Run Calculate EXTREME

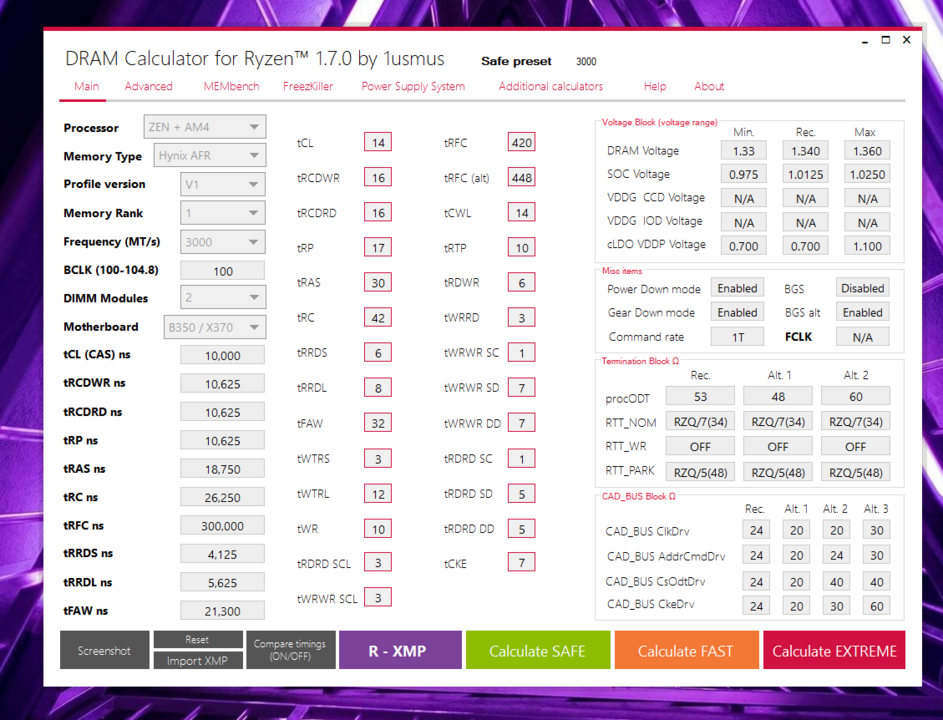[834, 651]
